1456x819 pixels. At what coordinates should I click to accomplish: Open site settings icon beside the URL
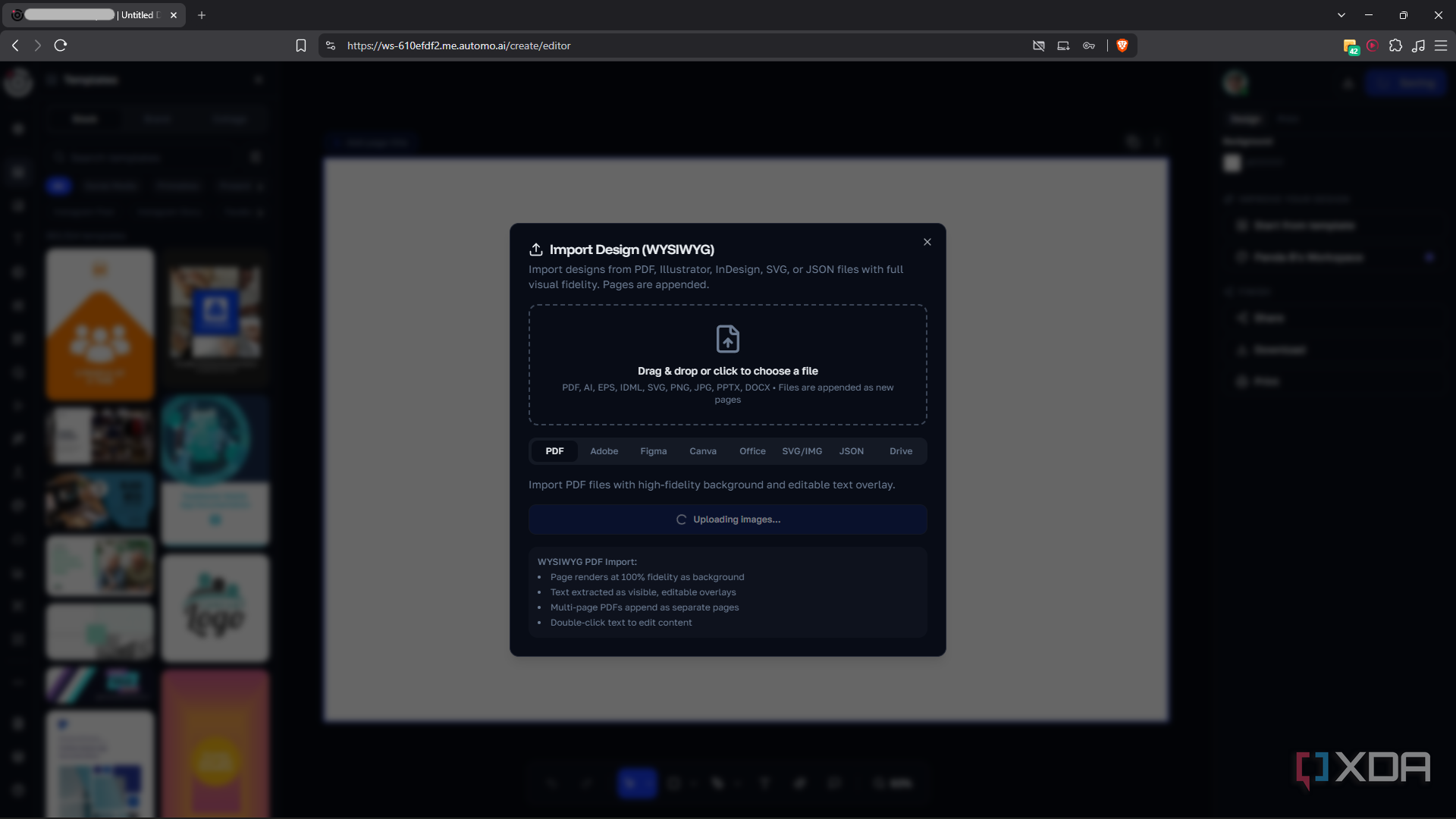click(x=331, y=45)
